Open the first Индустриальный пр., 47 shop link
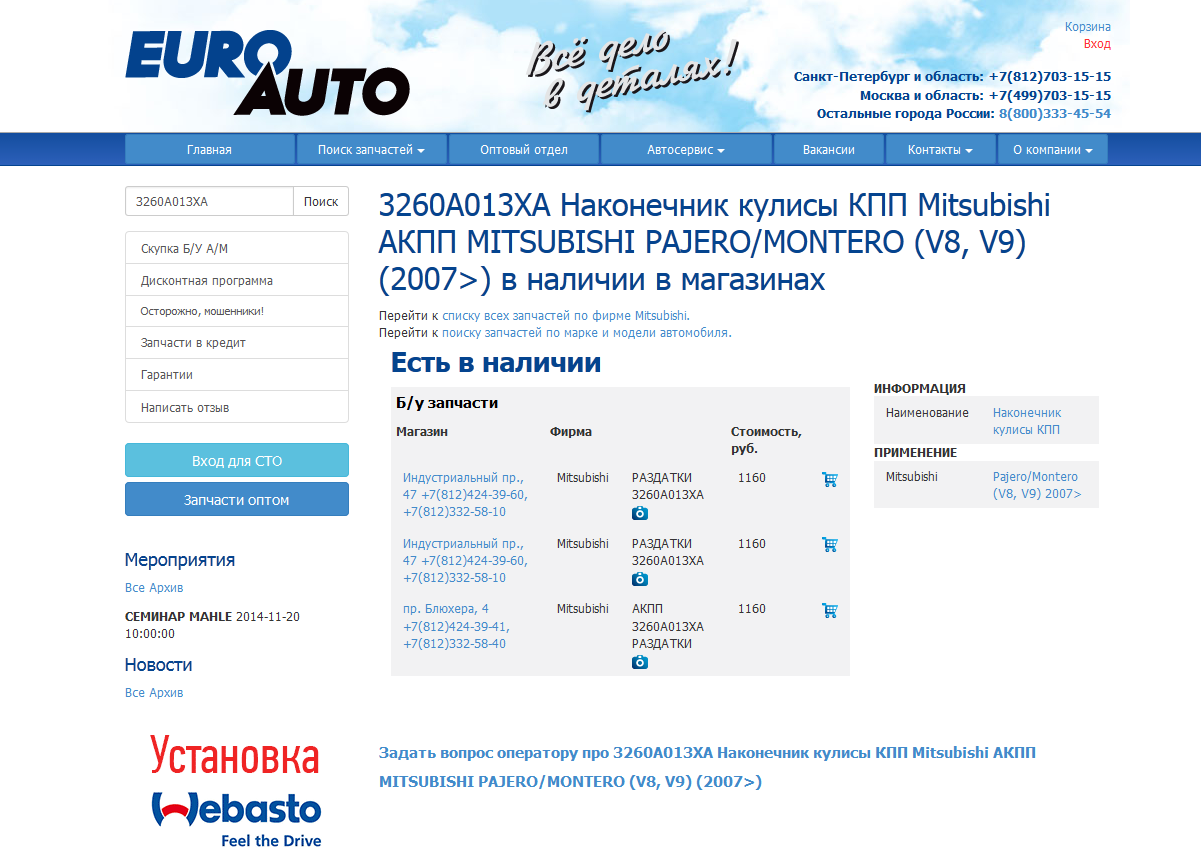The width and height of the screenshot is (1201, 859). pos(467,495)
